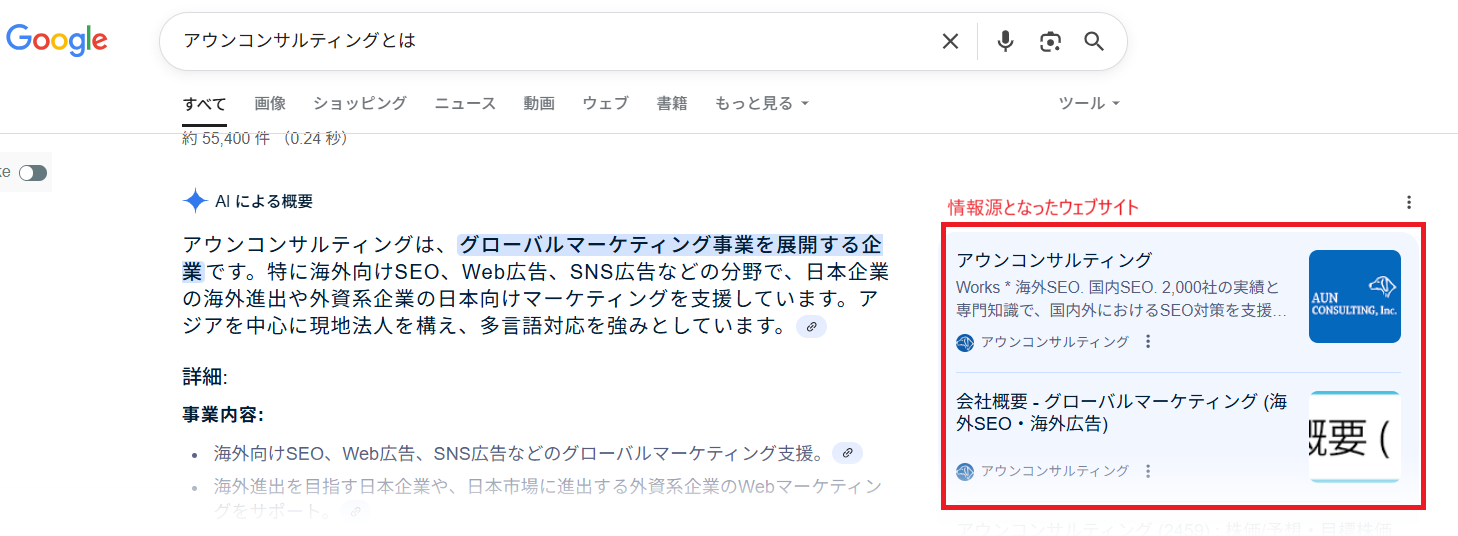Open アウンコンサルティング source card title
1458x536 pixels.
pyautogui.click(x=1054, y=260)
